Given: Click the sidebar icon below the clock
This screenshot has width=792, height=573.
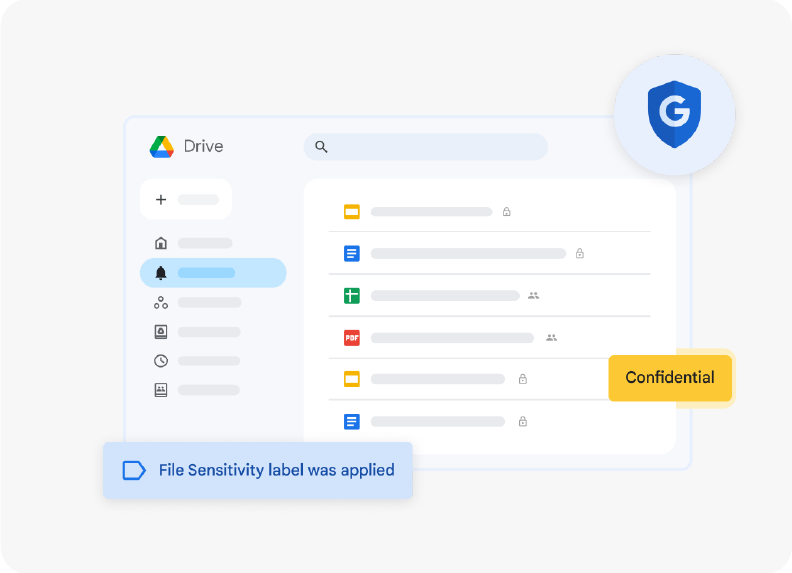Looking at the screenshot, I should tap(161, 390).
